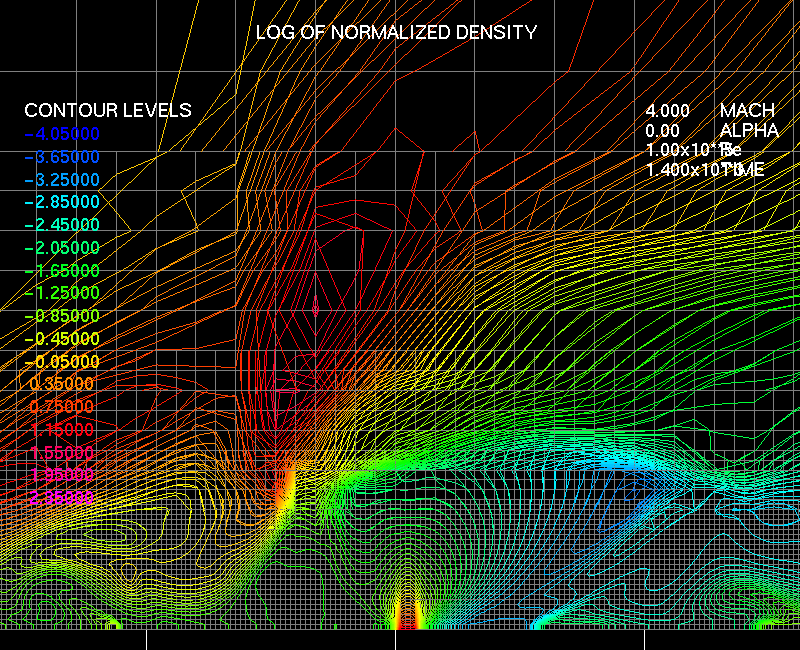Pick the 1.95000 magenta contour level

click(x=62, y=475)
